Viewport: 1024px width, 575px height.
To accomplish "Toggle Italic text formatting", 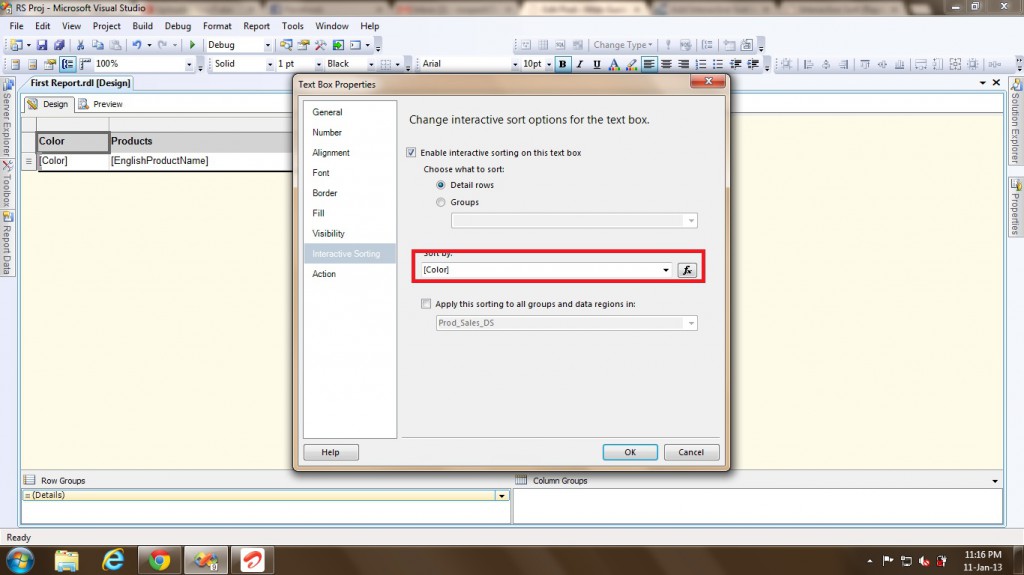I will [580, 64].
